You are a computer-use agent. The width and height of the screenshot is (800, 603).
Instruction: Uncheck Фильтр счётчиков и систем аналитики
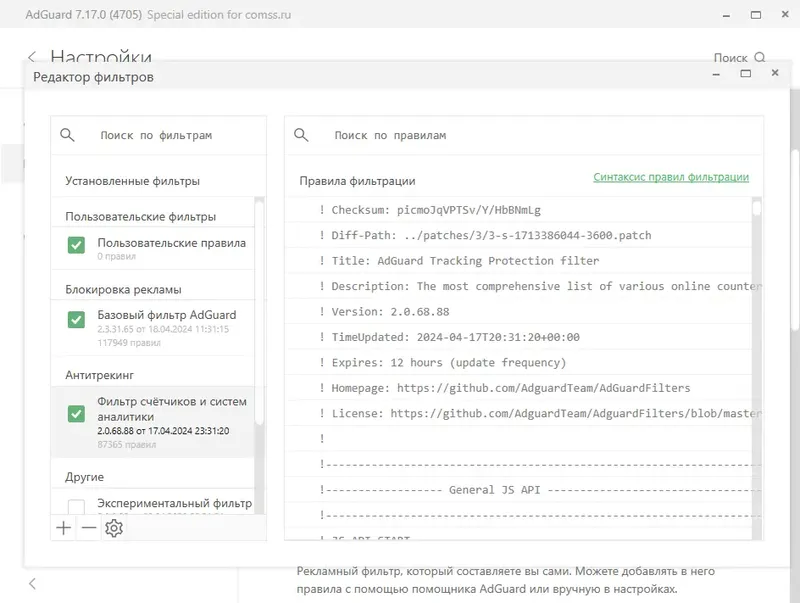76,414
